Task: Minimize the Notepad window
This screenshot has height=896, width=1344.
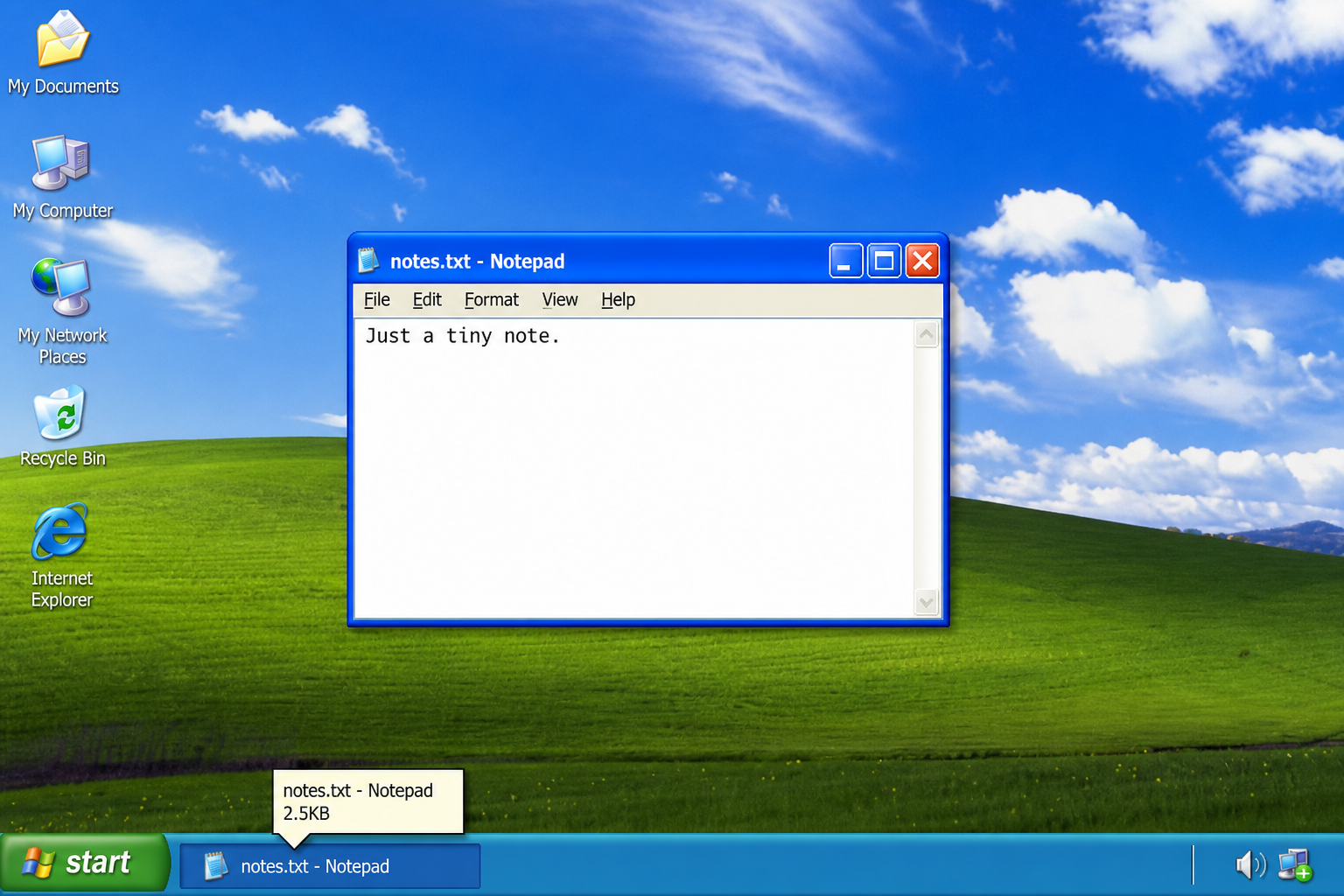Action: click(846, 261)
